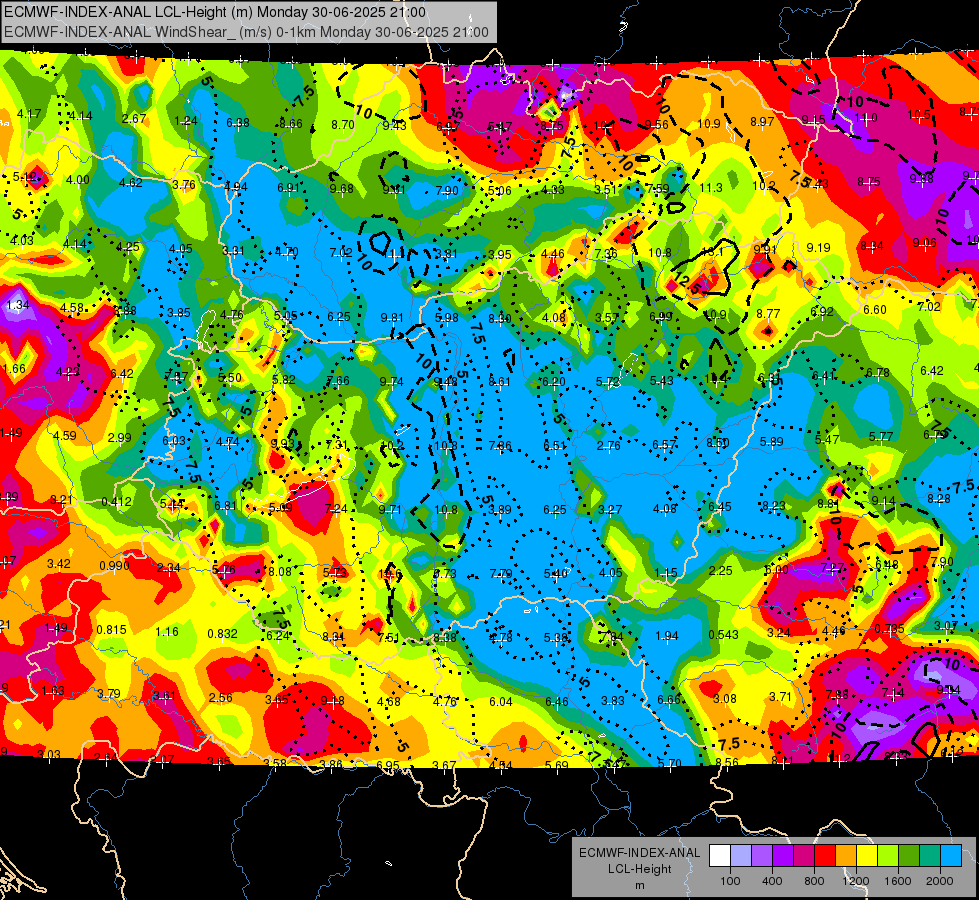Image resolution: width=979 pixels, height=900 pixels.
Task: Click the legend tick label "2000"
Action: click(940, 881)
